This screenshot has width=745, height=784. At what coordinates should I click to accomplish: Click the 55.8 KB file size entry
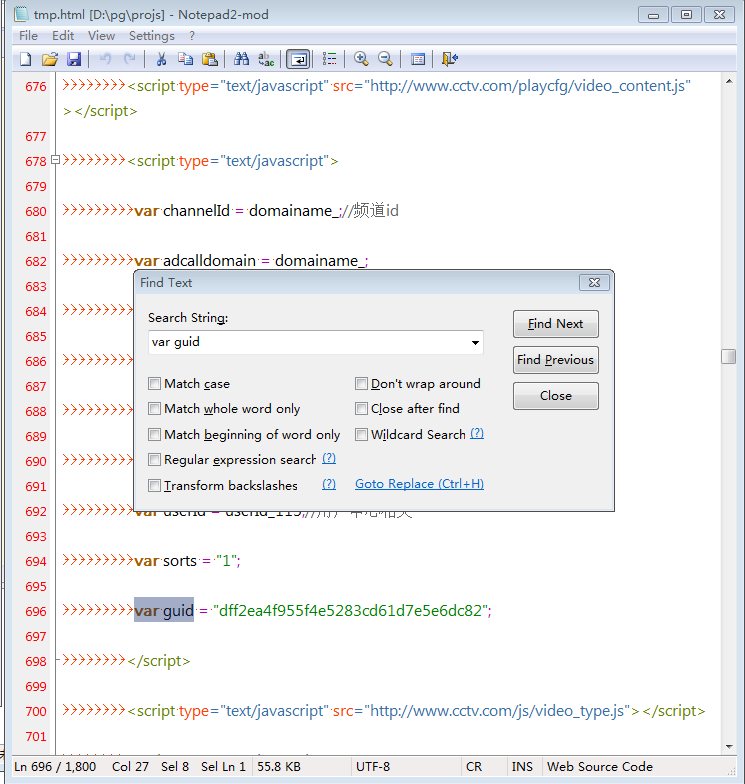279,766
